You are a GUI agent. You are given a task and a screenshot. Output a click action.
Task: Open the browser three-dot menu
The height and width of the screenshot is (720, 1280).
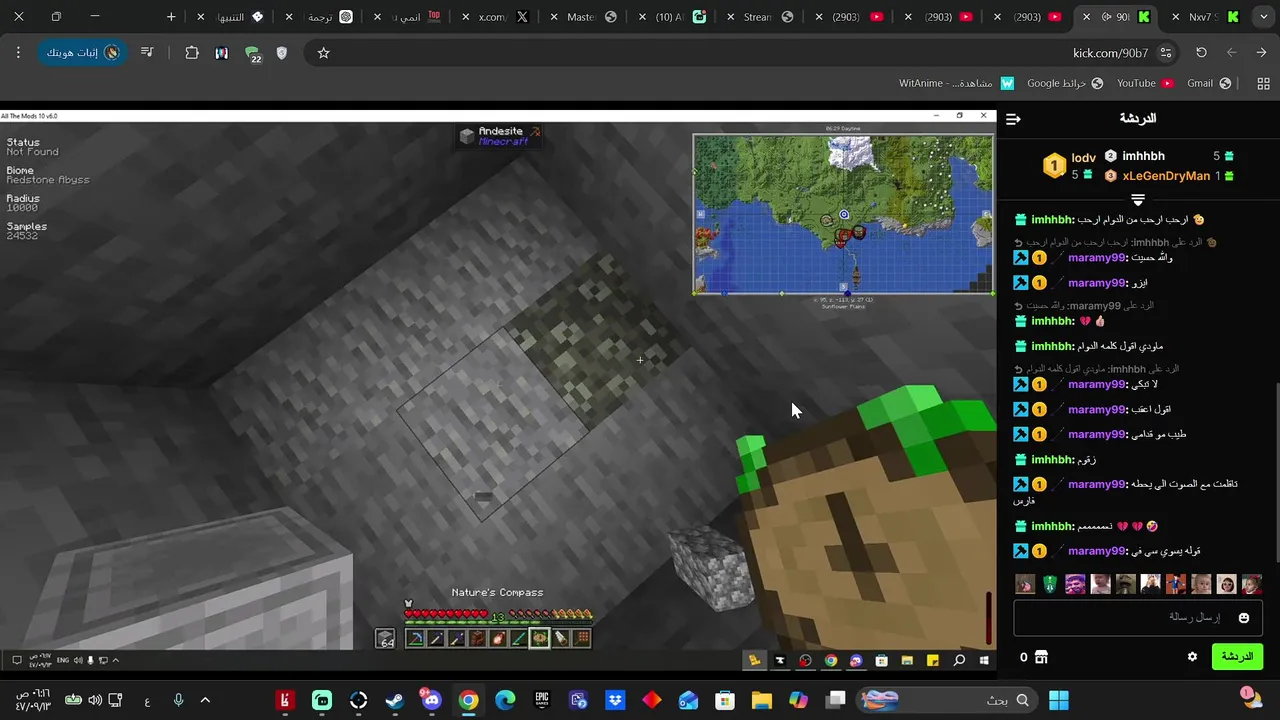point(18,53)
